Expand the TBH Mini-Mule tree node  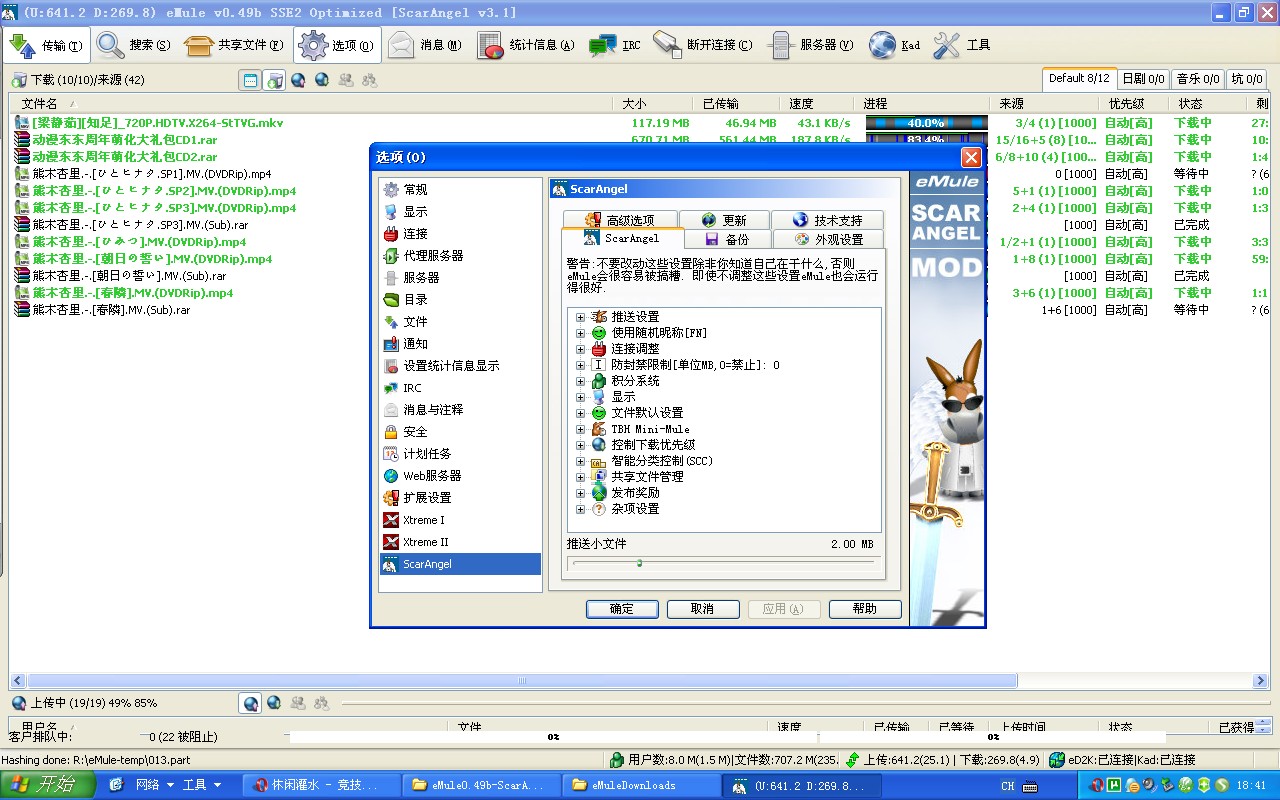tap(580, 429)
